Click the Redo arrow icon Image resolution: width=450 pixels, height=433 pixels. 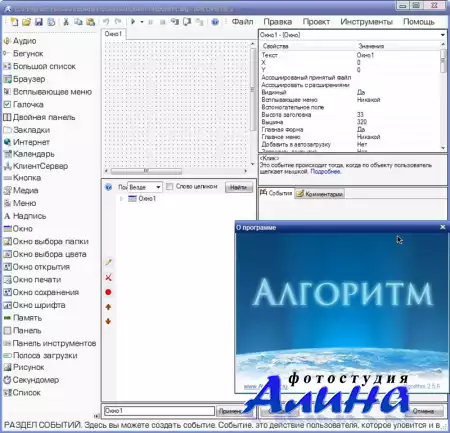pyautogui.click(x=118, y=22)
